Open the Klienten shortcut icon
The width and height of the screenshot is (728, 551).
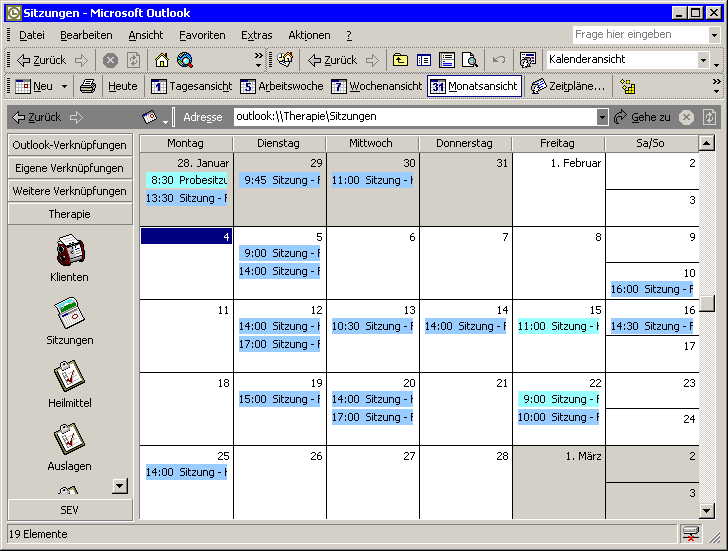[70, 251]
